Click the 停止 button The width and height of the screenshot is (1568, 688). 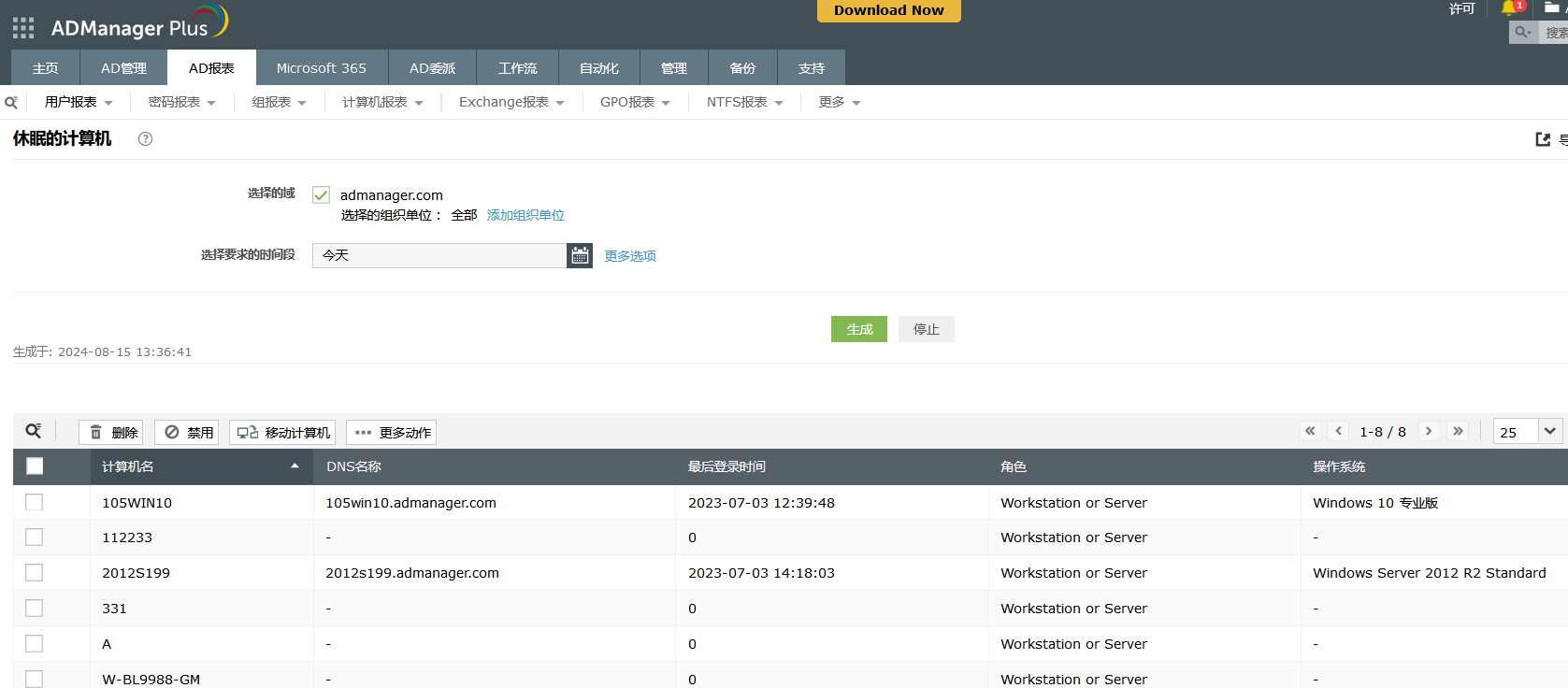point(927,329)
